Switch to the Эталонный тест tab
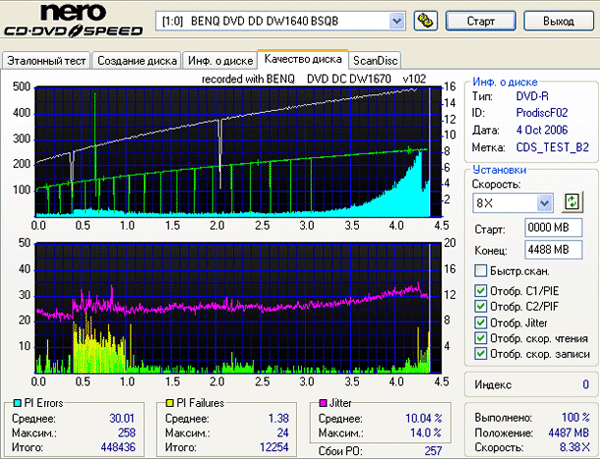 (x=46, y=61)
